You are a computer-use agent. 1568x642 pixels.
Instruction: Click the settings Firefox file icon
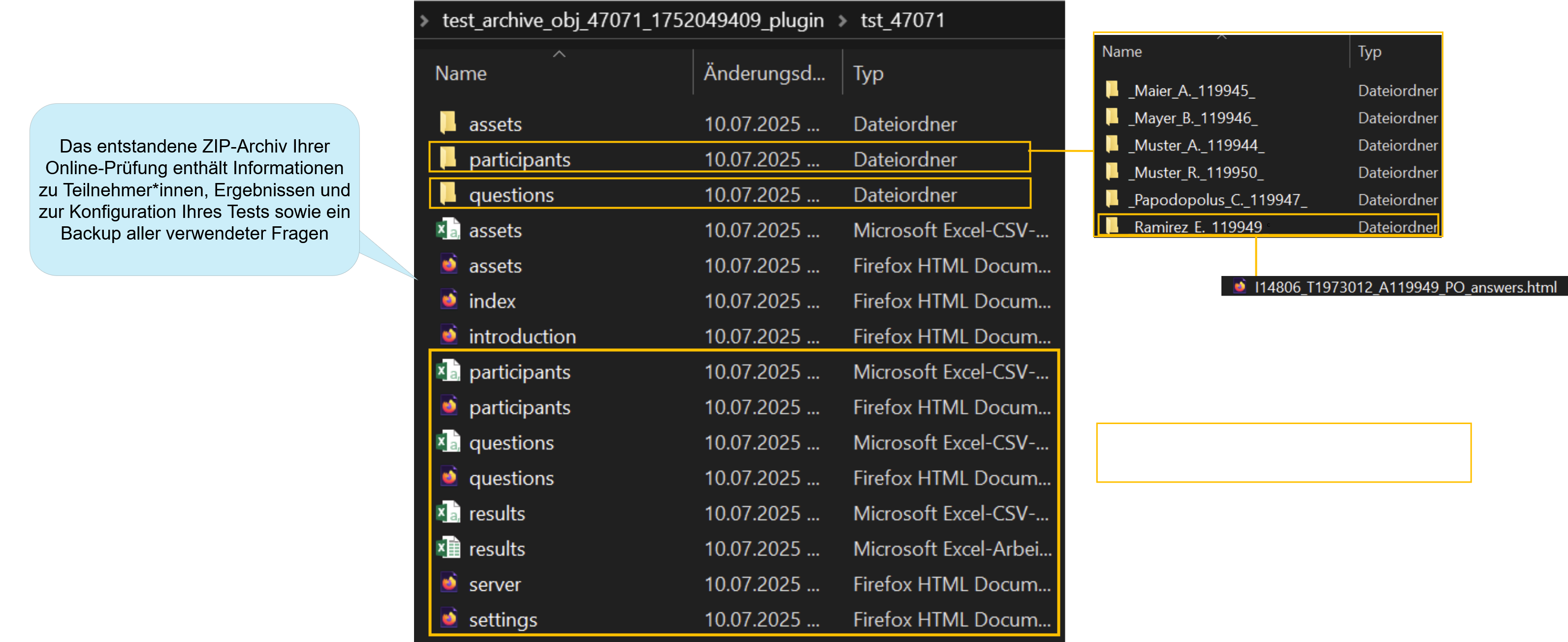click(449, 618)
